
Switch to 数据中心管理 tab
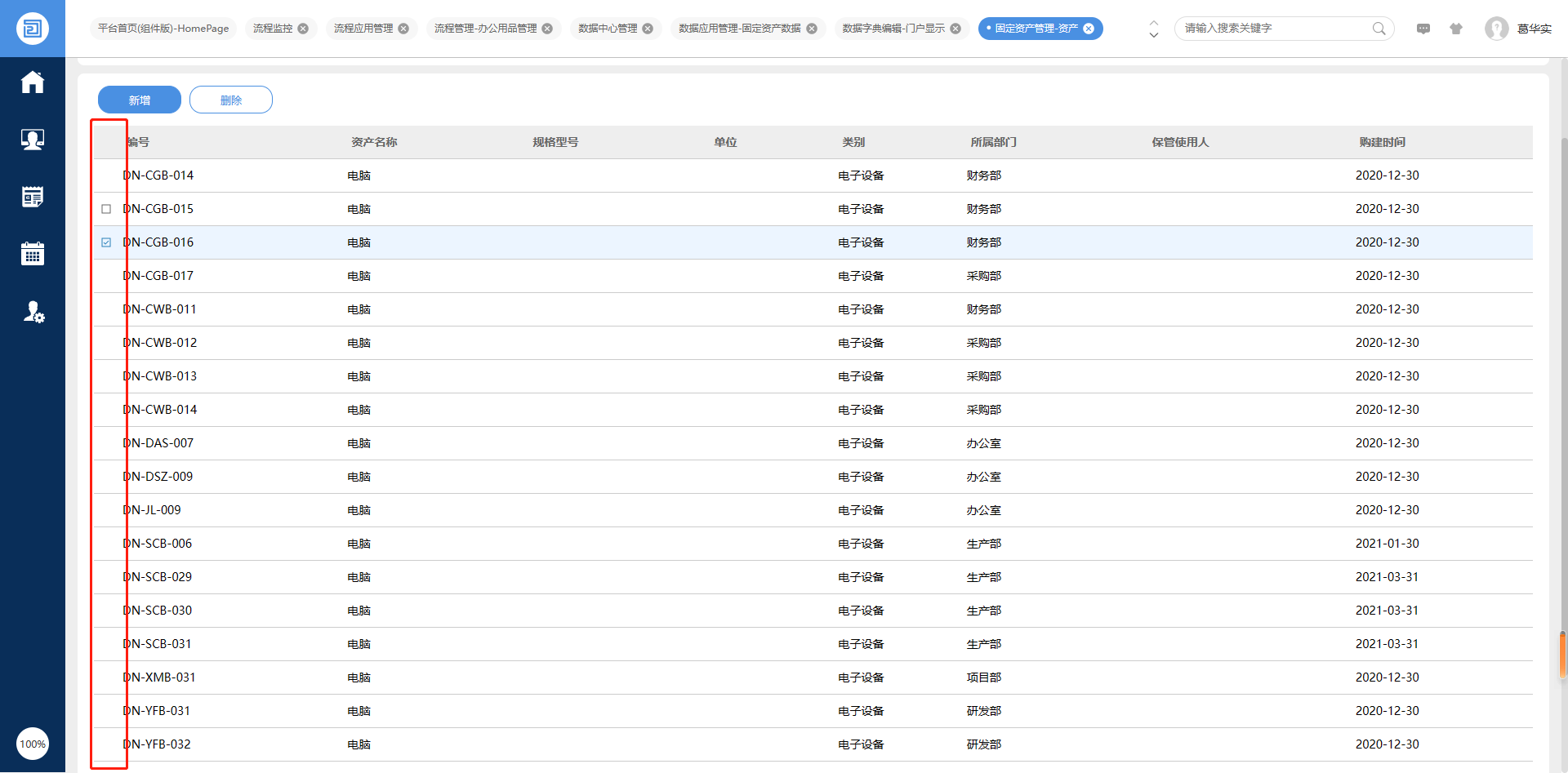(x=607, y=29)
